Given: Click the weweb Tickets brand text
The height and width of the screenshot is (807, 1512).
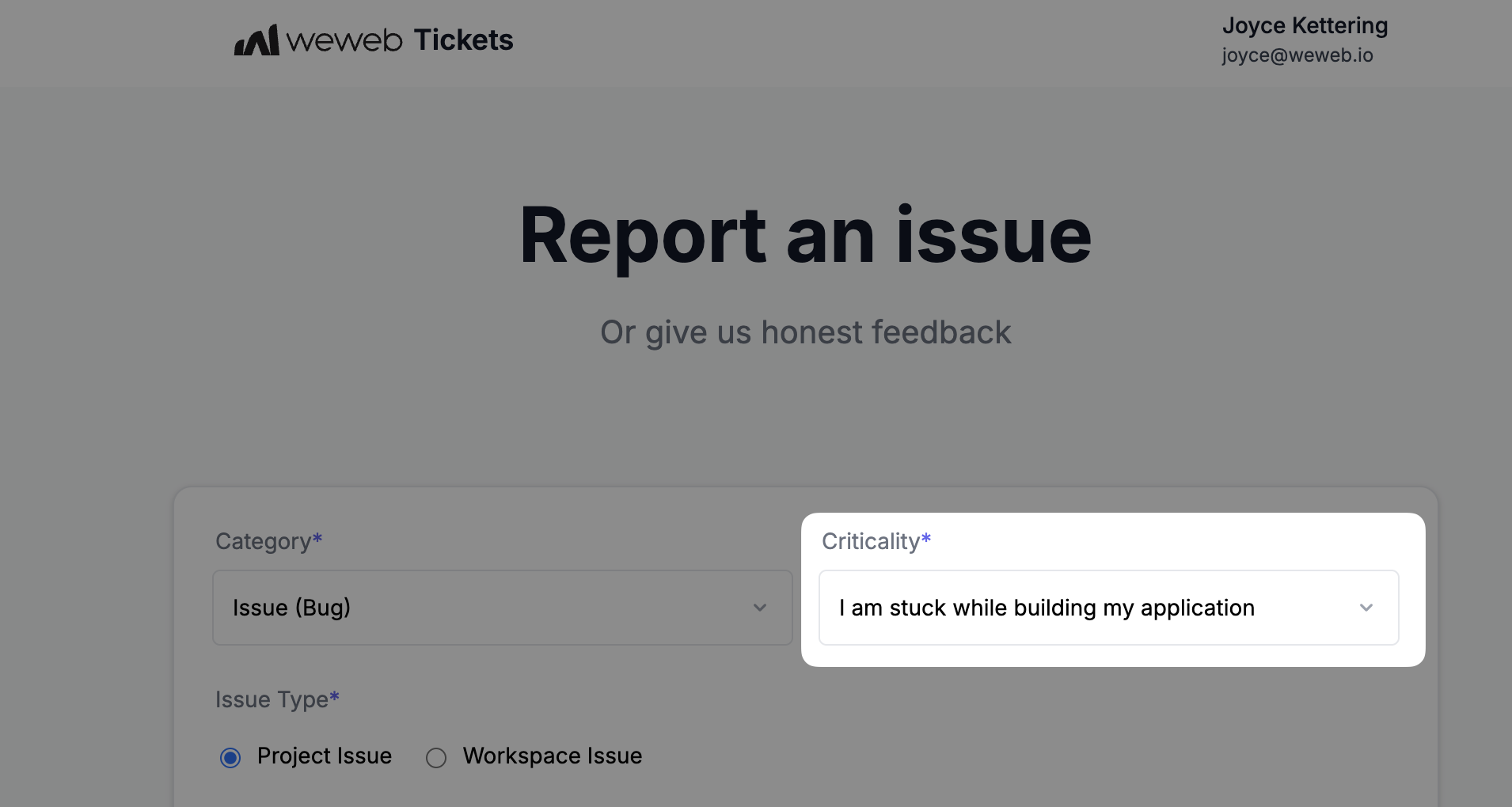Looking at the screenshot, I should [400, 40].
